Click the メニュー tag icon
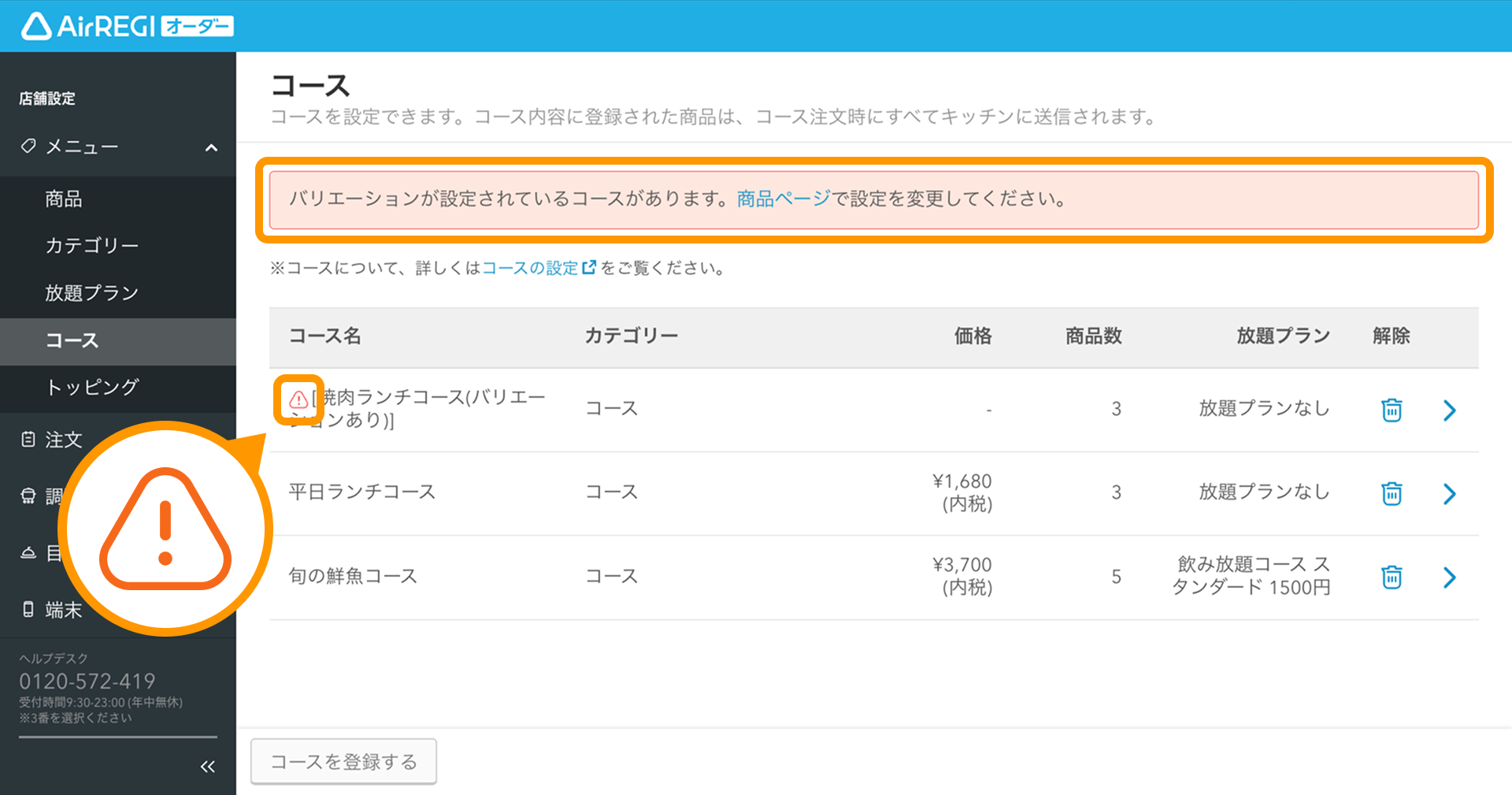This screenshot has width=1512, height=795. pyautogui.click(x=28, y=146)
